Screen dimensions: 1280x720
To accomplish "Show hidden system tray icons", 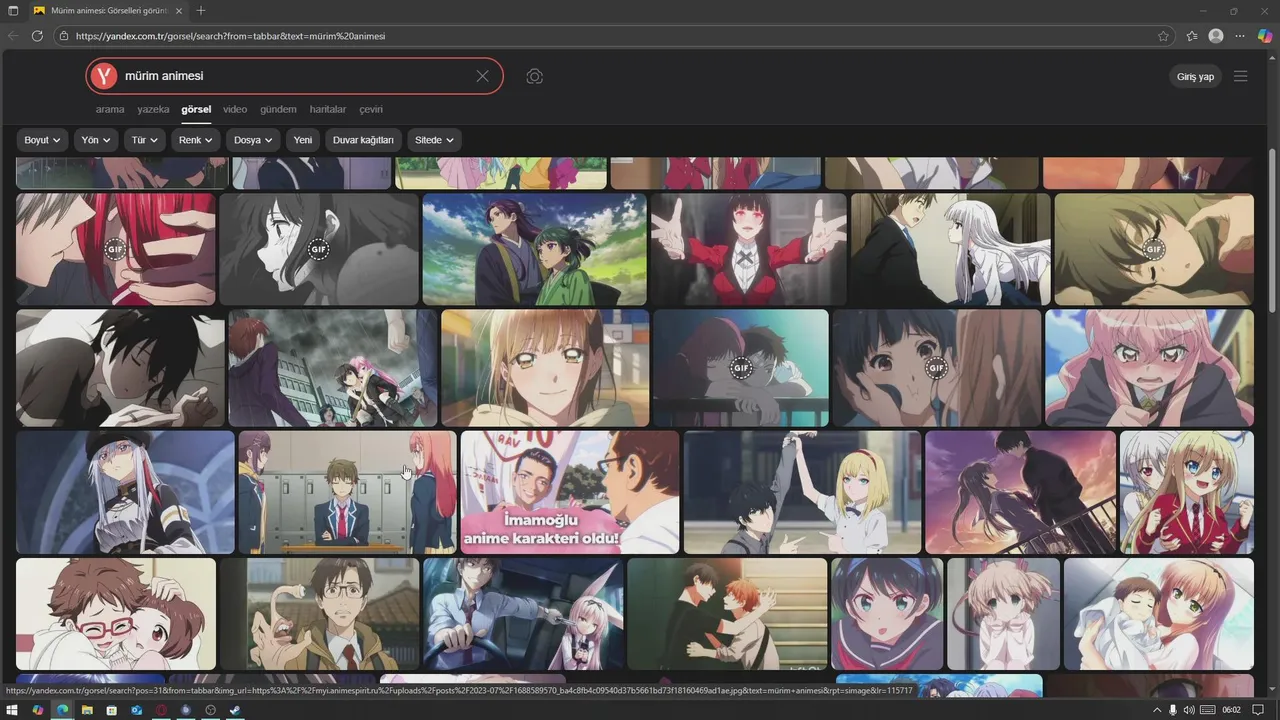I will [1155, 710].
